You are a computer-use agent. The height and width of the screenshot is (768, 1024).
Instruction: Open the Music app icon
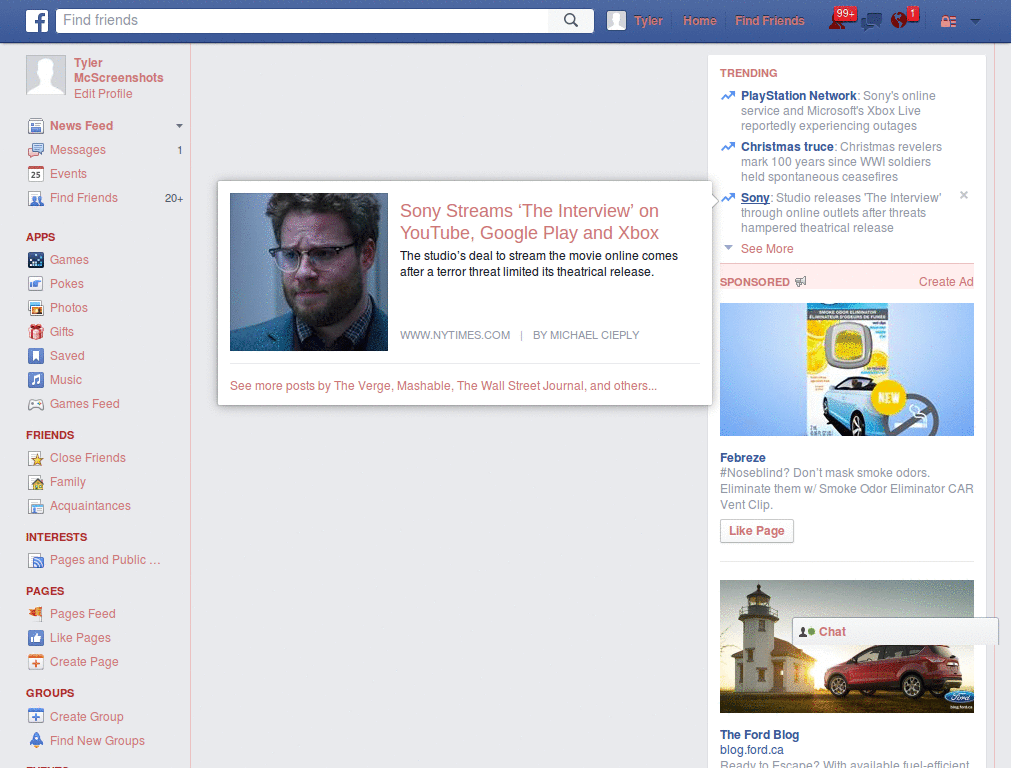coord(34,379)
